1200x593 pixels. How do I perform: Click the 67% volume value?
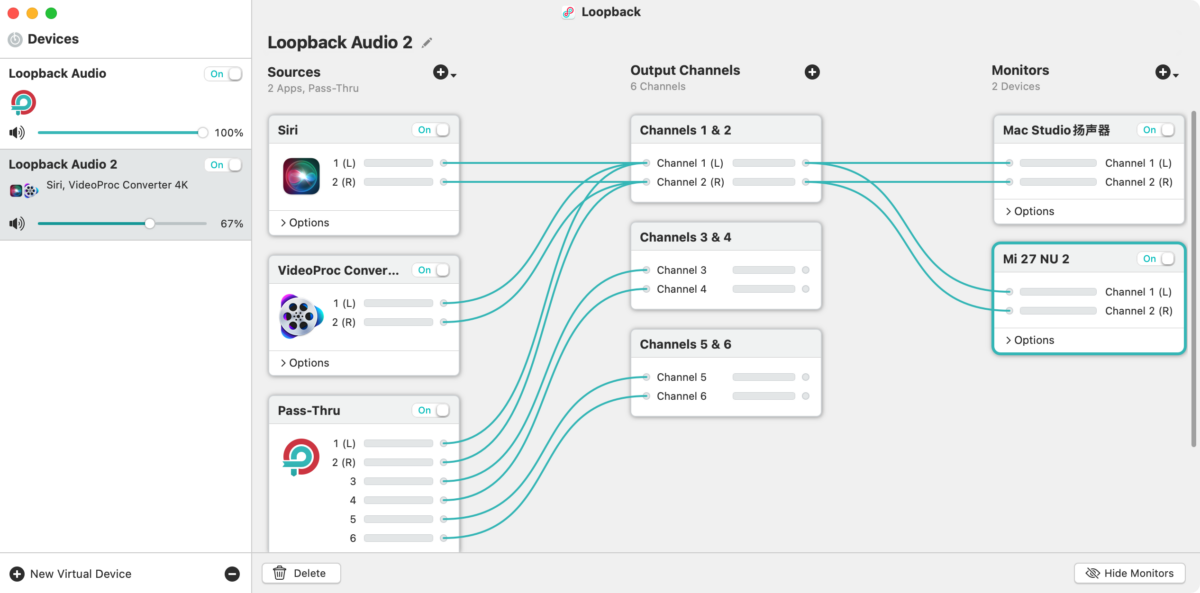coord(232,224)
